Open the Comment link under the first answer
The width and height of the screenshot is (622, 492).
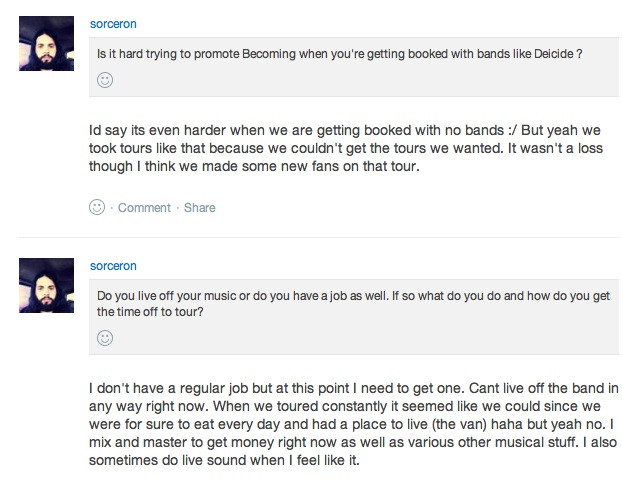144,208
